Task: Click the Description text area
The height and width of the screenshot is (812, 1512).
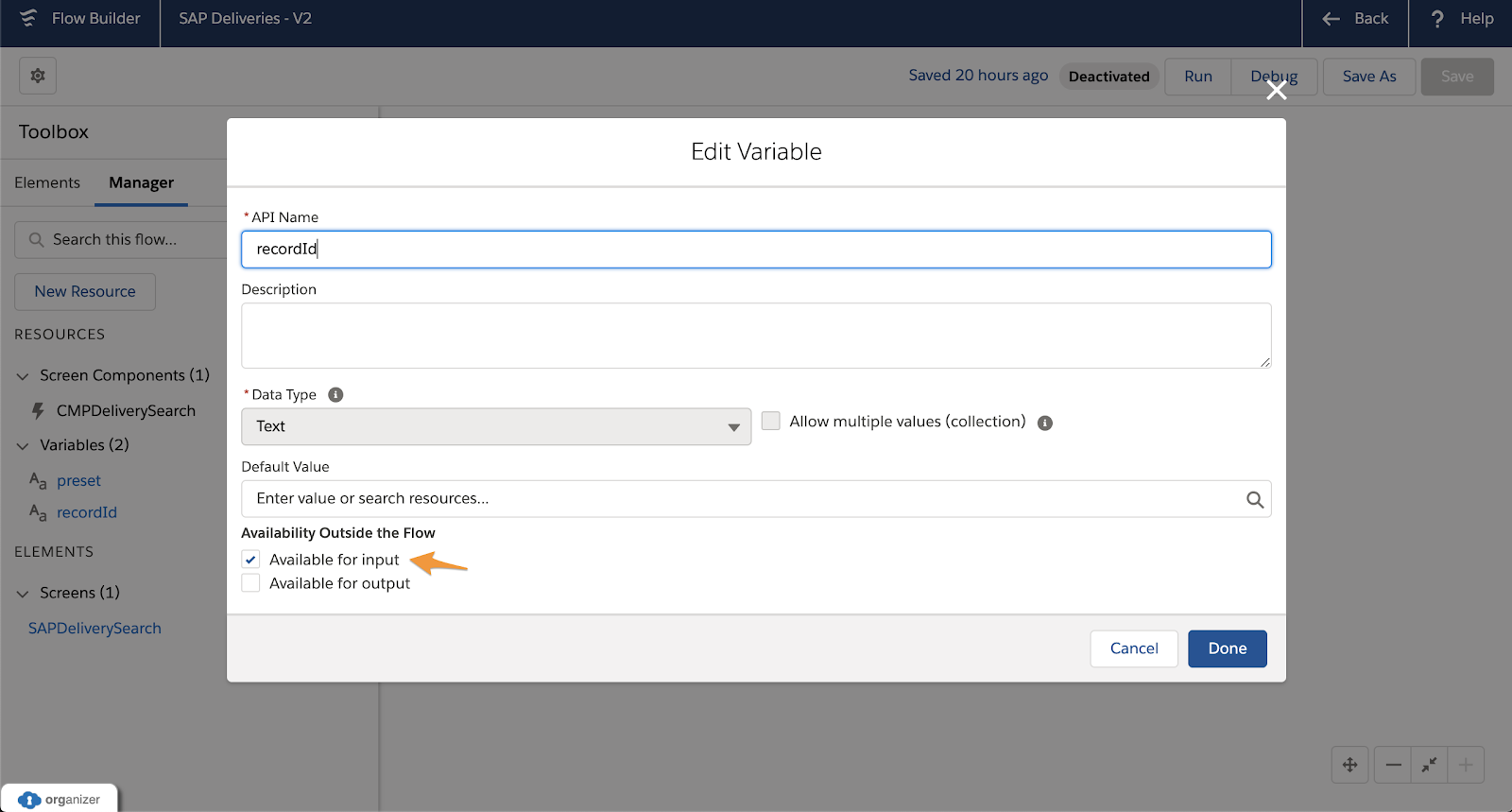Action: (756, 336)
